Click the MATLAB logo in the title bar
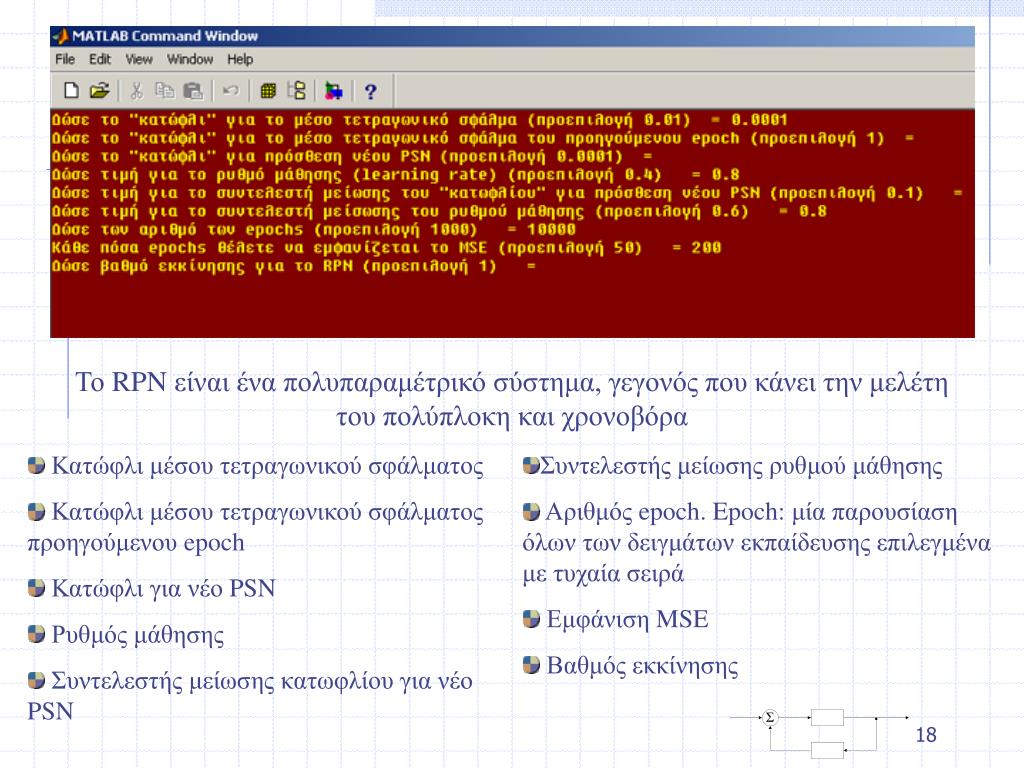This screenshot has height=768, width=1024. (x=61, y=36)
